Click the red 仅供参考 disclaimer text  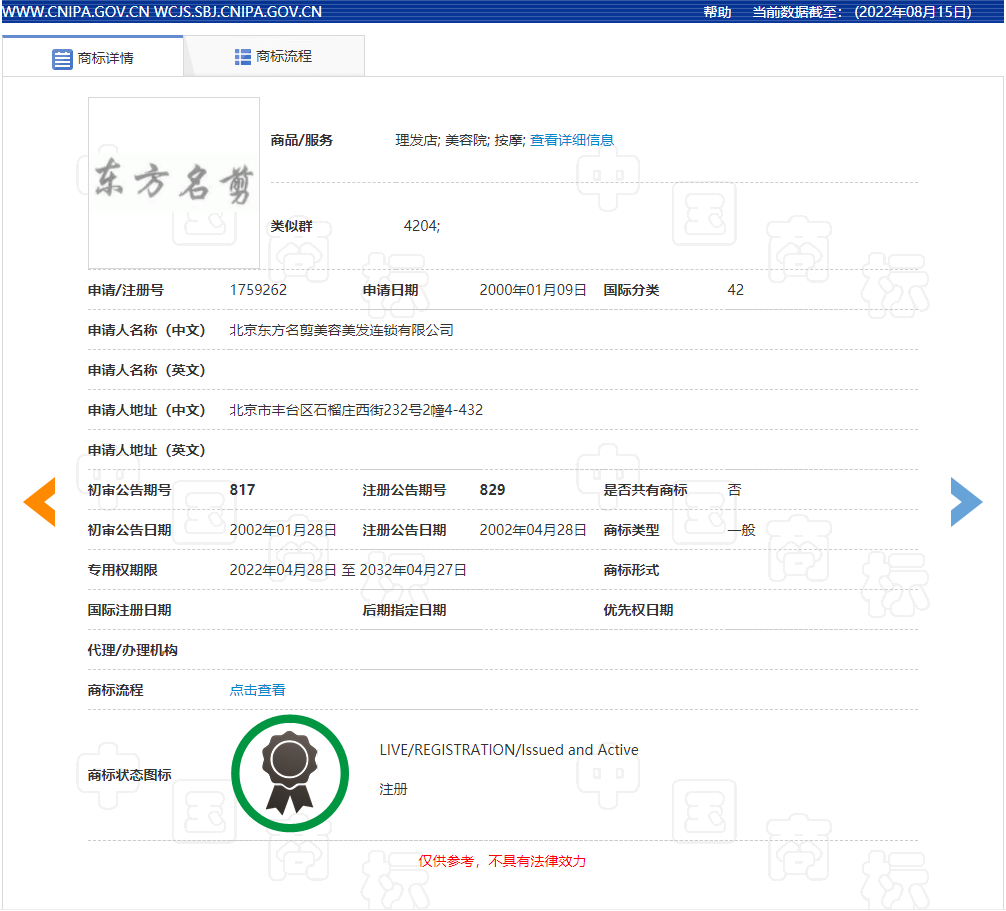tap(502, 861)
